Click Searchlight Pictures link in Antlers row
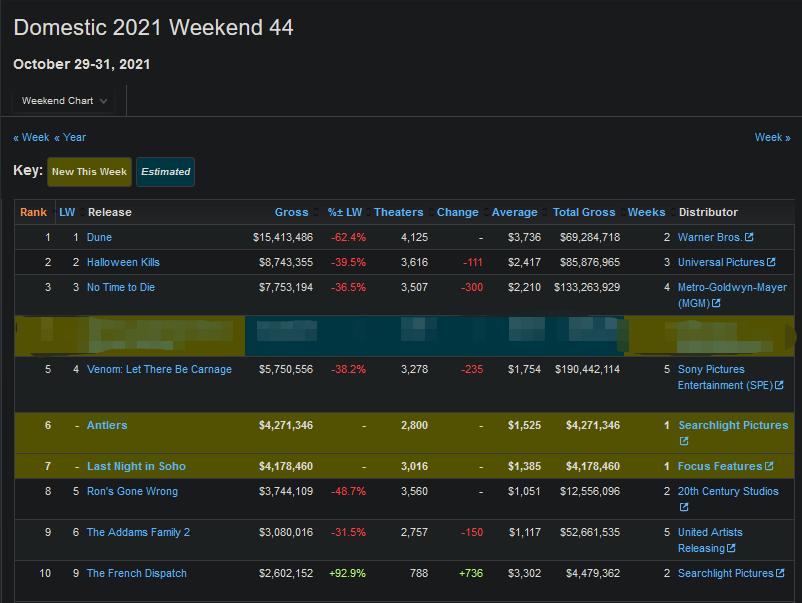Screen dimensions: 802x603 coord(733,425)
